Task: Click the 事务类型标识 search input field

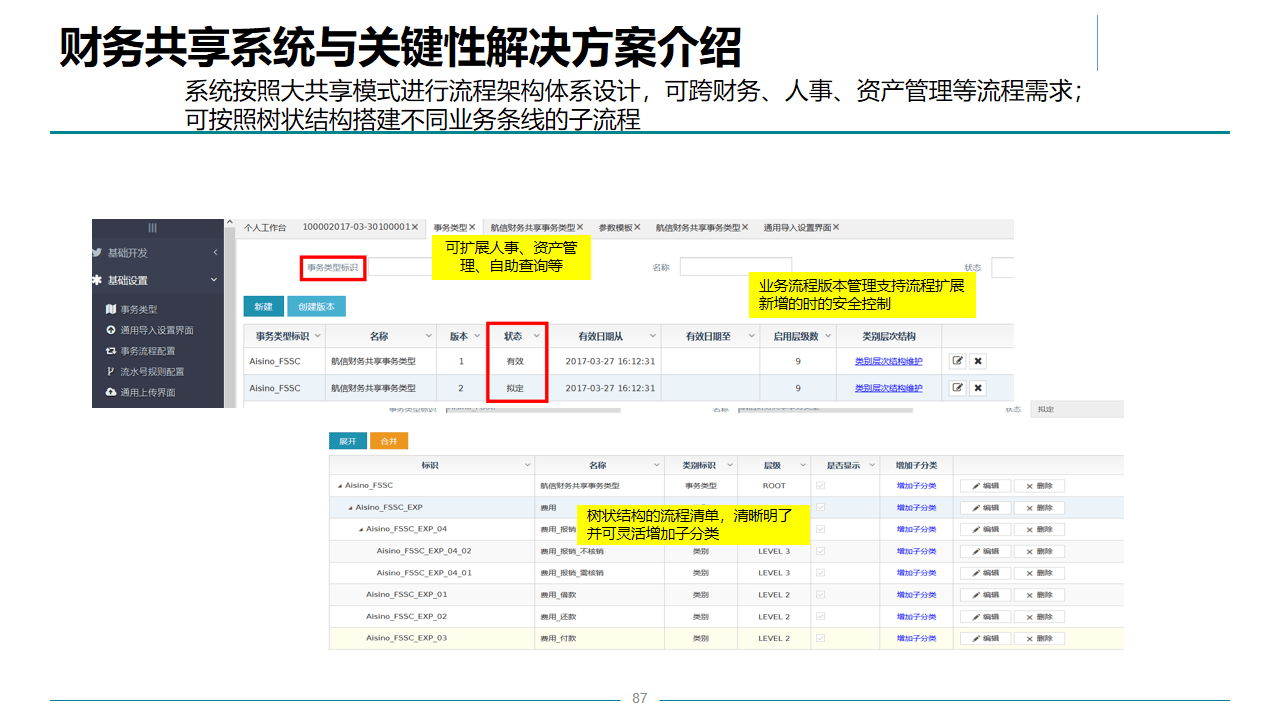Action: coord(401,267)
